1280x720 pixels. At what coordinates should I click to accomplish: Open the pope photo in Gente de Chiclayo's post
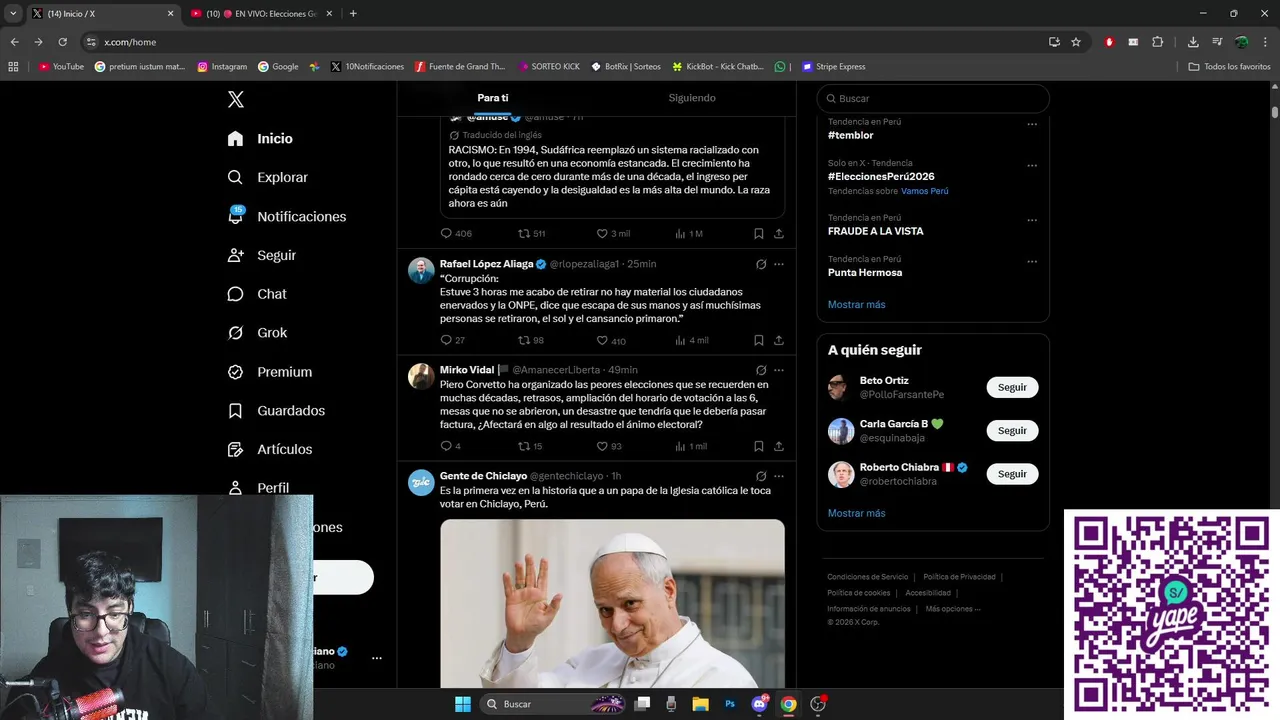612,603
